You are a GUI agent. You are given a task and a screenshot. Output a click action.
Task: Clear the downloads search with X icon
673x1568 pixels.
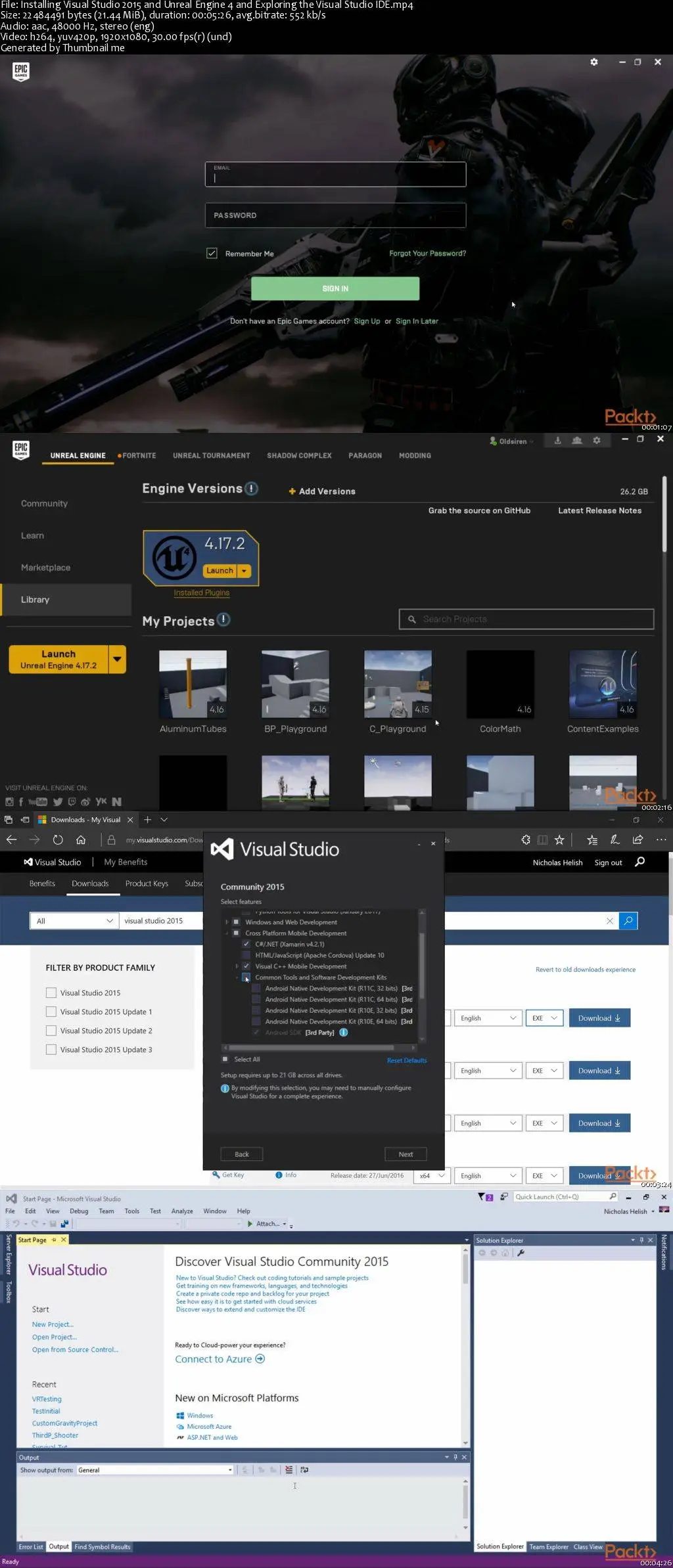click(x=610, y=921)
